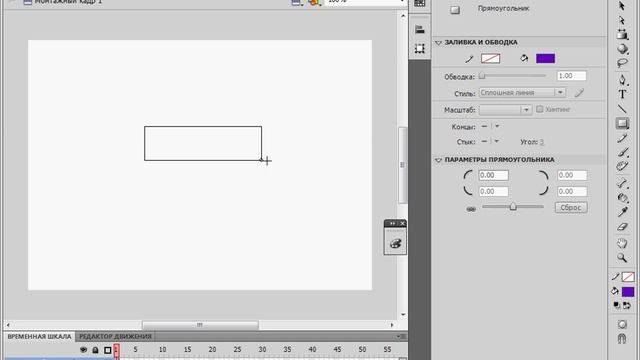Switch to РЕДАКТОР ДВИЖЕНИЯ tab
The image size is (640, 360).
[x=116, y=336]
